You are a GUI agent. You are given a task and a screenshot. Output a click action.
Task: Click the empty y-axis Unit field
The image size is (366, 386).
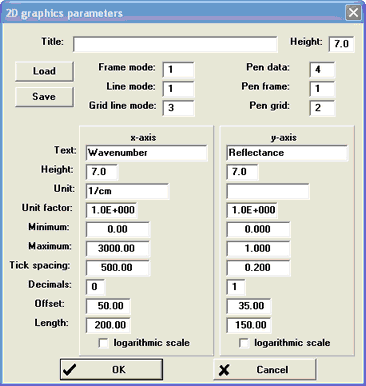(x=268, y=191)
